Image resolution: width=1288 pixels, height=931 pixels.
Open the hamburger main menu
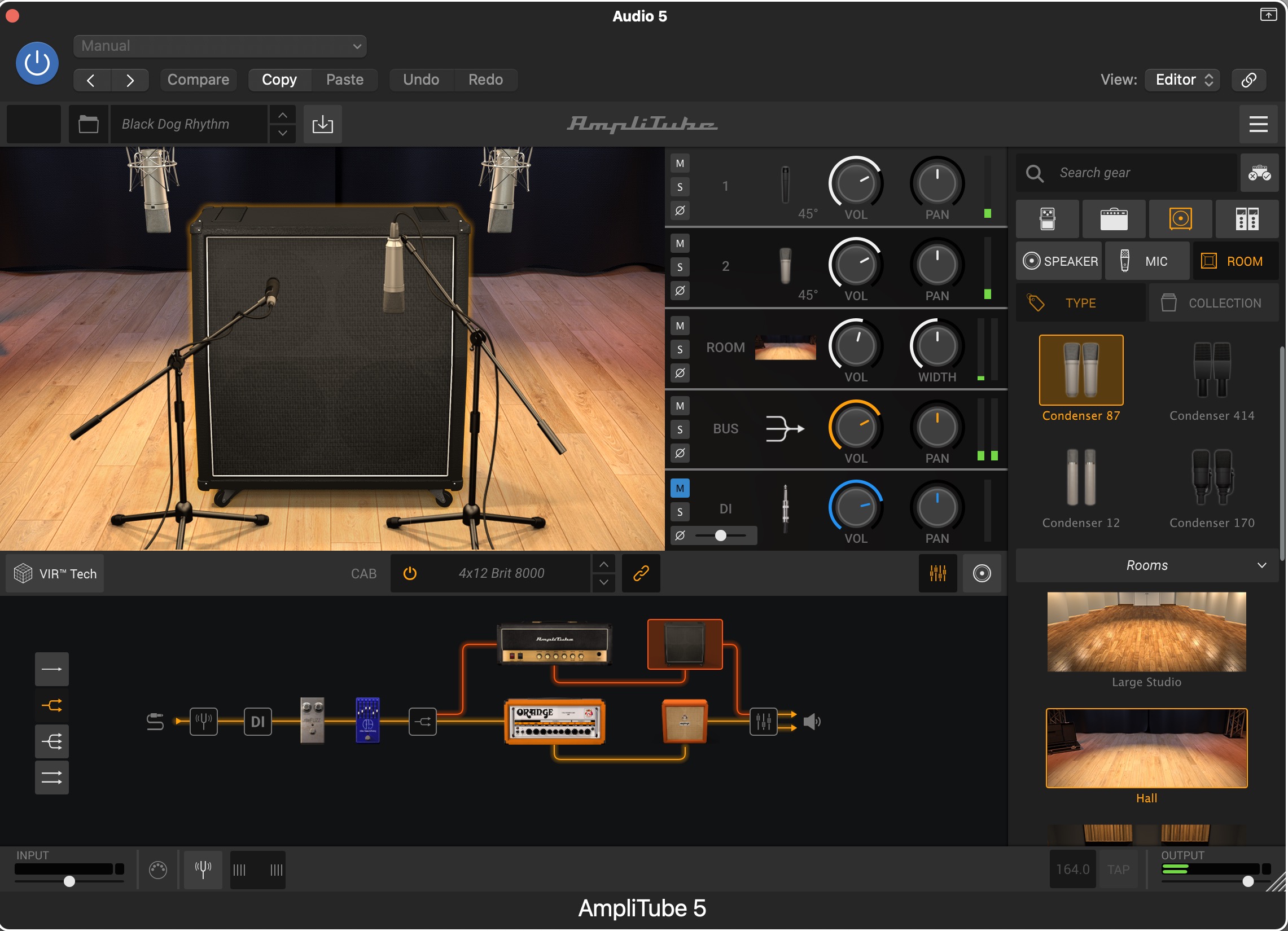tap(1258, 124)
